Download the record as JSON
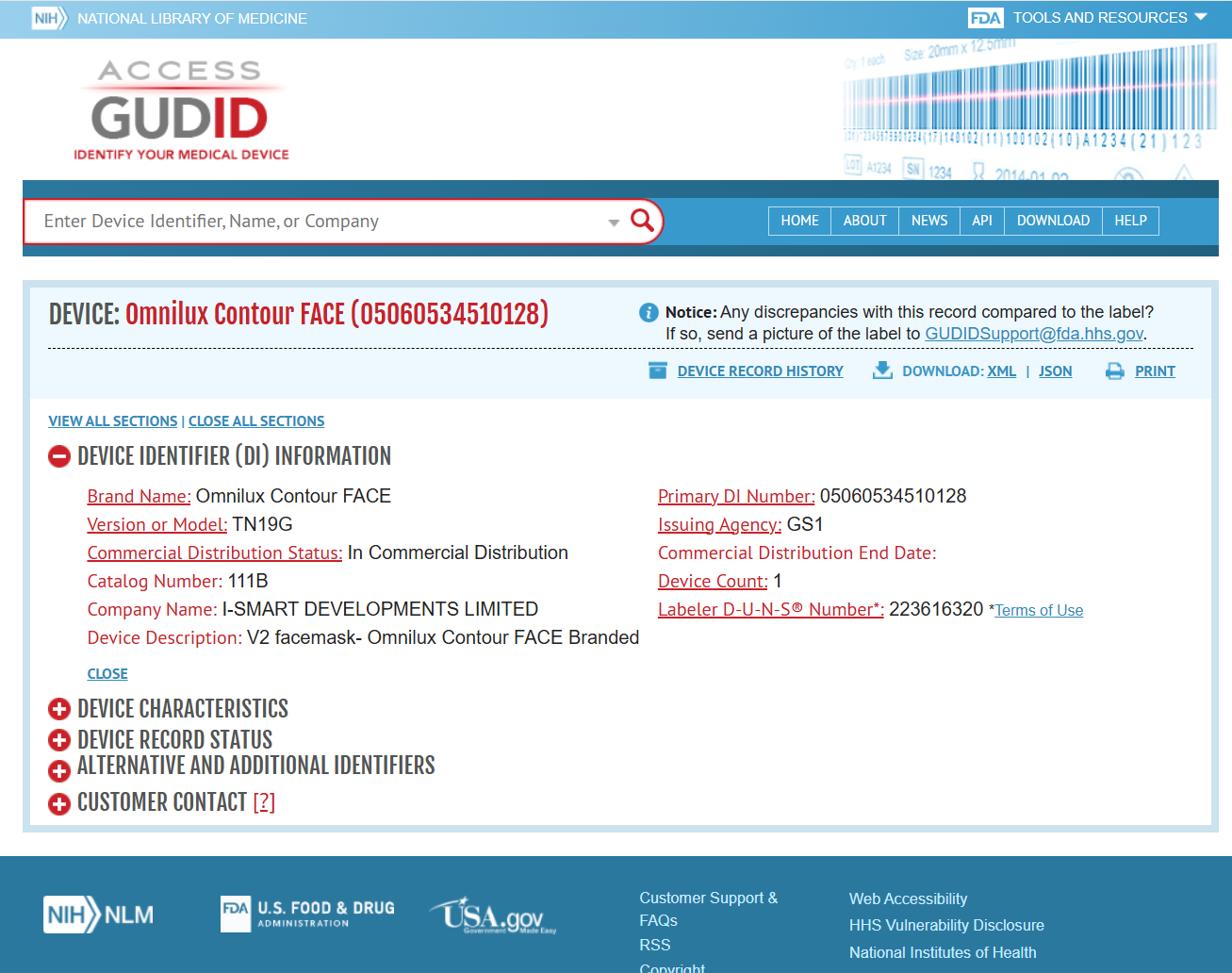The height and width of the screenshot is (973, 1232). coord(1055,371)
